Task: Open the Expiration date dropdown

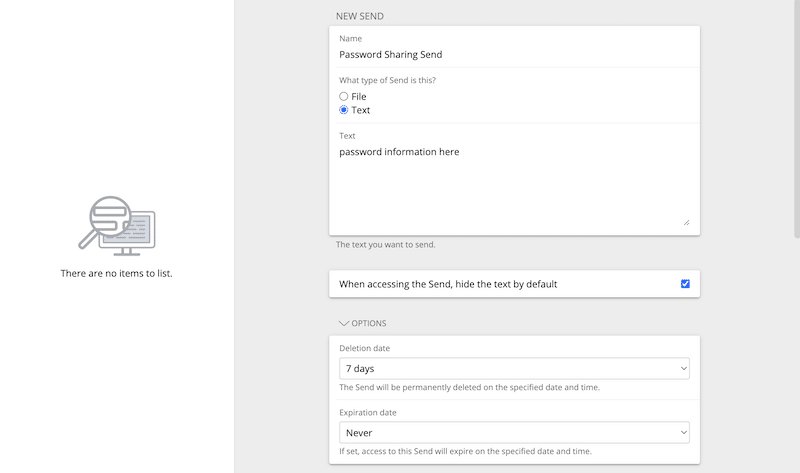Action: [514, 433]
